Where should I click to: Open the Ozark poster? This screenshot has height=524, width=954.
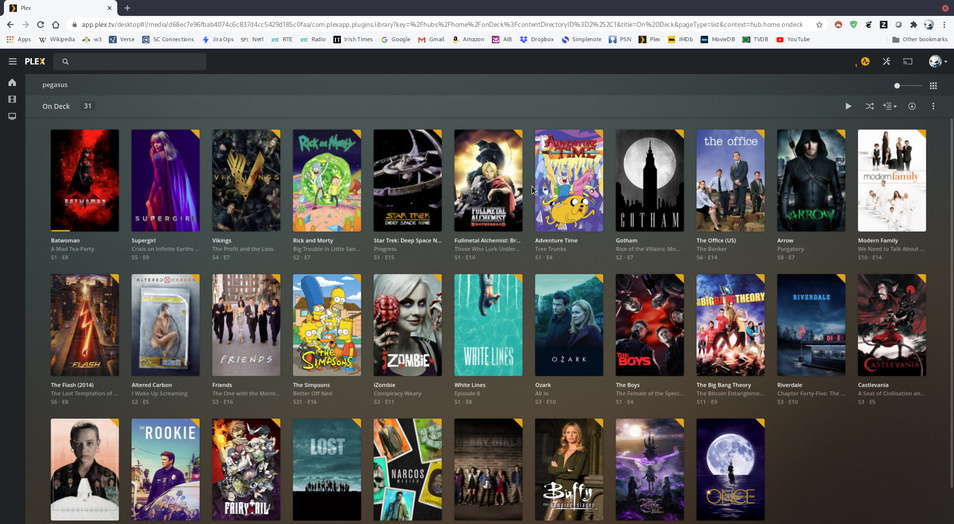pyautogui.click(x=569, y=325)
